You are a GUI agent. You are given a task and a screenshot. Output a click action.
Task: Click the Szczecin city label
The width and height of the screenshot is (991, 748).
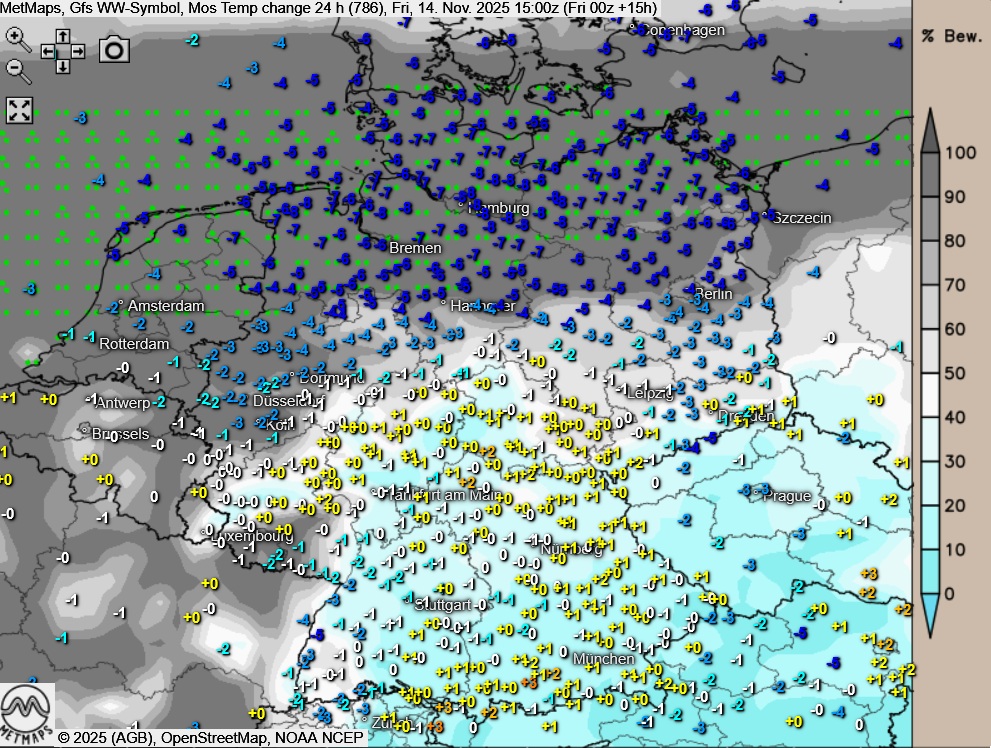802,217
